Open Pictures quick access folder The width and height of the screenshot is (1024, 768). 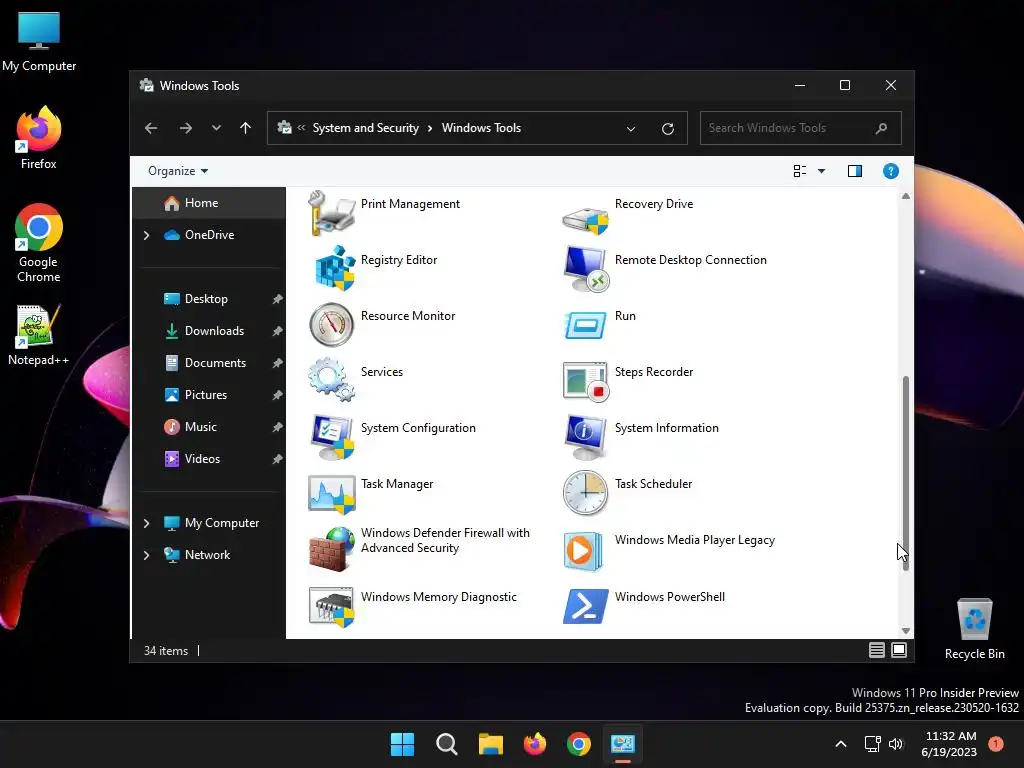(209, 395)
